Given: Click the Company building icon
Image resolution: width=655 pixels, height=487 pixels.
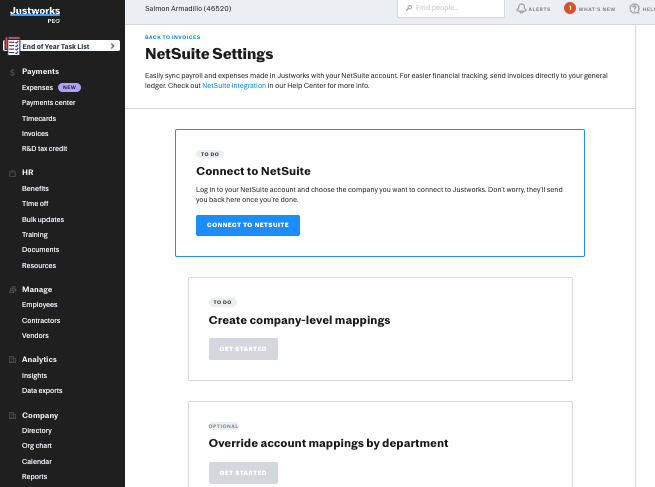Looking at the screenshot, I should [13, 416].
